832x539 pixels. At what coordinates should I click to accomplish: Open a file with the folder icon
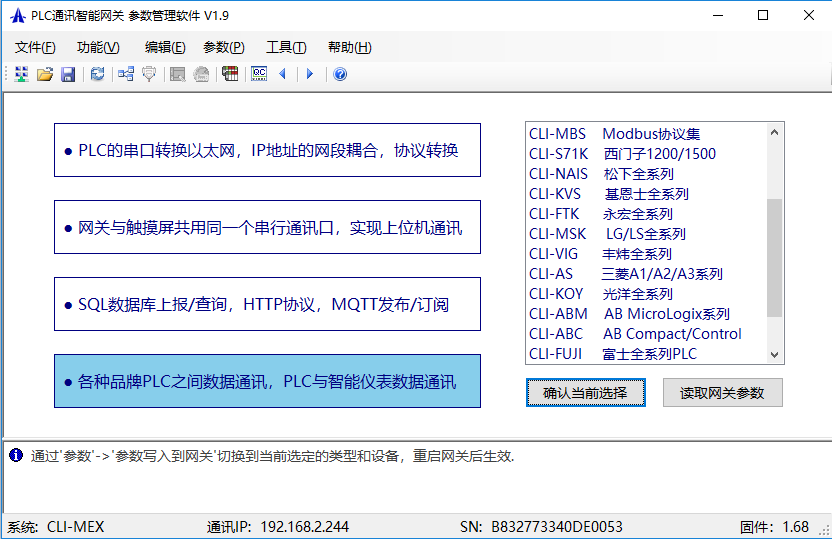tap(45, 74)
